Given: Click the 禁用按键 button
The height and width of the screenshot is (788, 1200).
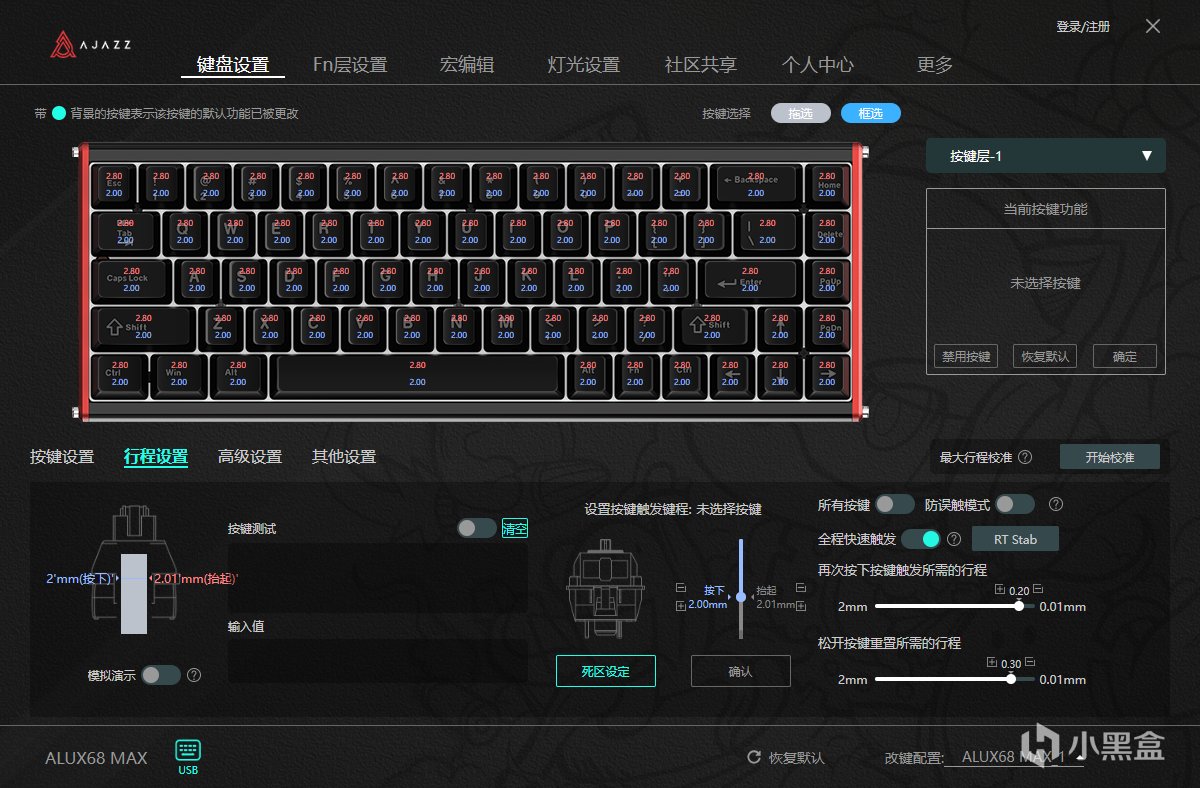Looking at the screenshot, I should [x=966, y=356].
